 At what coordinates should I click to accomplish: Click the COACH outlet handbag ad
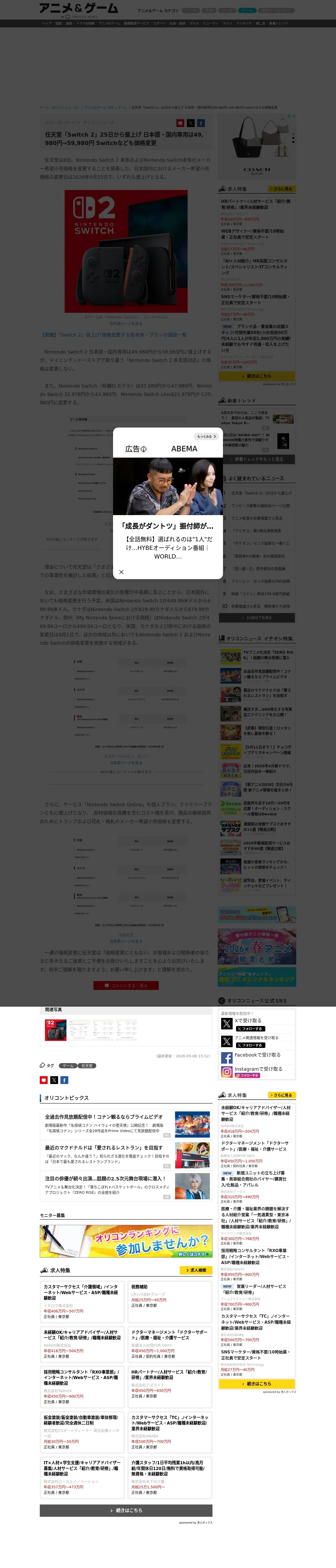[257, 146]
